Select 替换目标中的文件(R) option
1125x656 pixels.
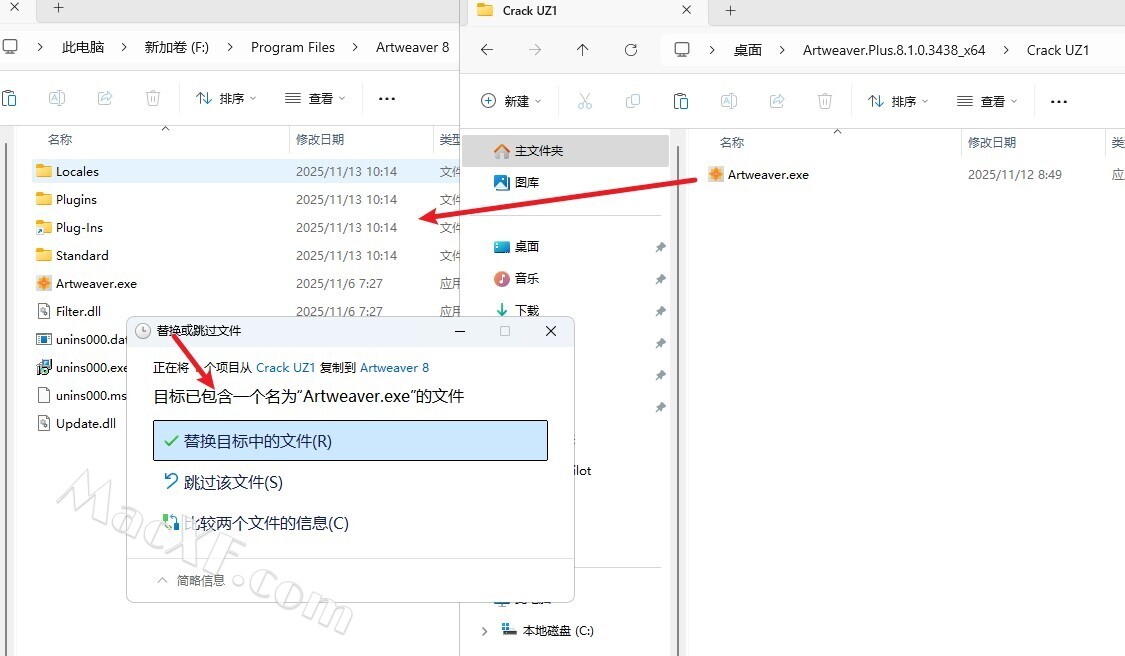click(350, 441)
